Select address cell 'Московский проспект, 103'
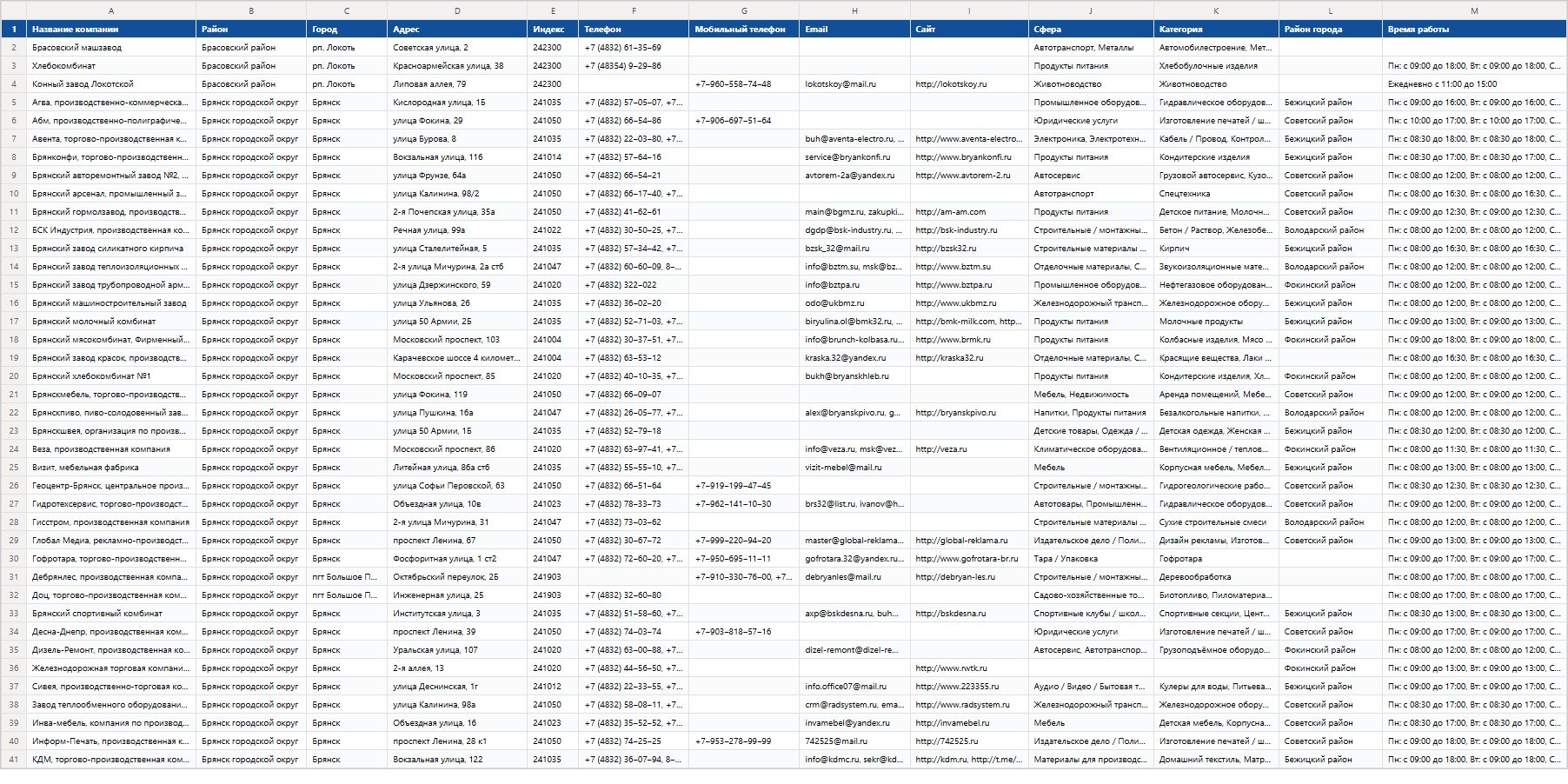Image resolution: width=1568 pixels, height=784 pixels. point(457,340)
